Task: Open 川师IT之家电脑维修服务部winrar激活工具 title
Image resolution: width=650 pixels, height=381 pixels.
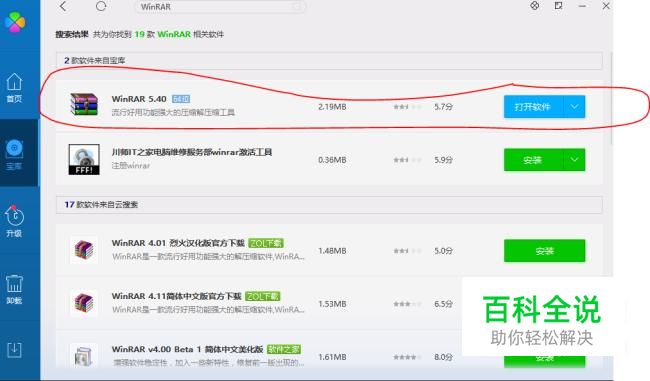Action: [x=192, y=152]
